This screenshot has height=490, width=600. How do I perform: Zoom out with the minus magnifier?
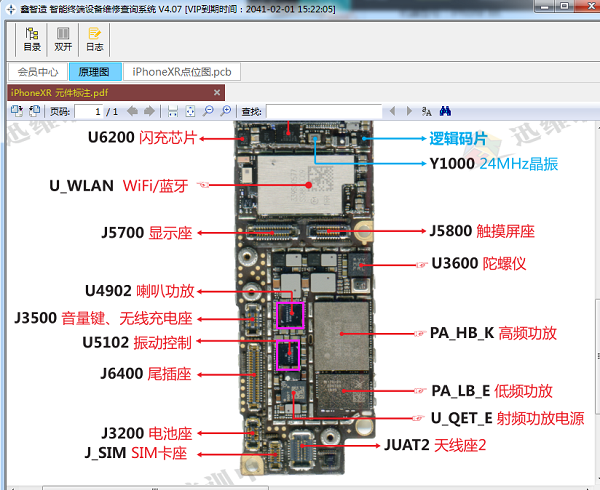tap(208, 111)
